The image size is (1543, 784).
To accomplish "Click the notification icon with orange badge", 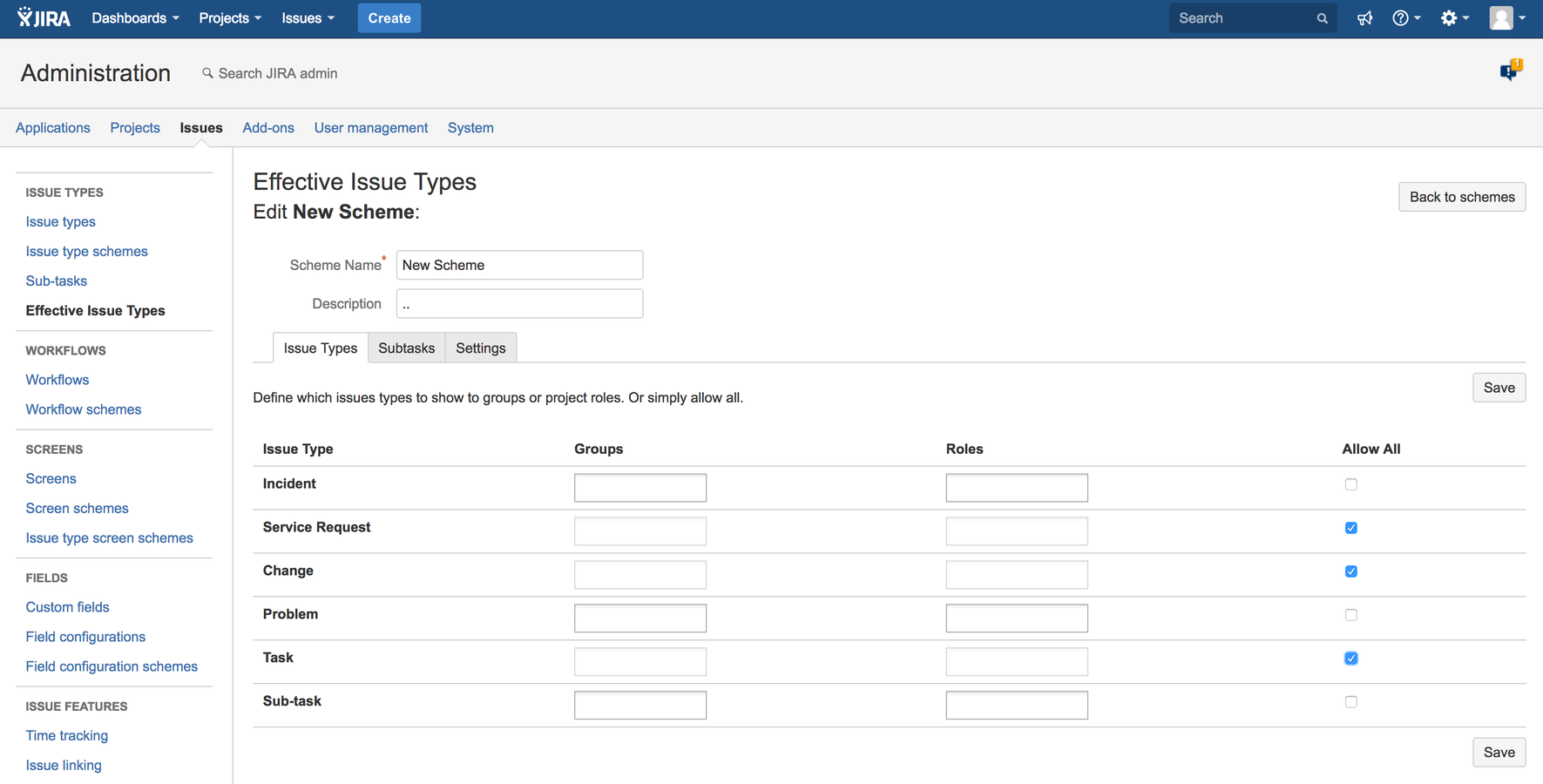I will (x=1511, y=70).
